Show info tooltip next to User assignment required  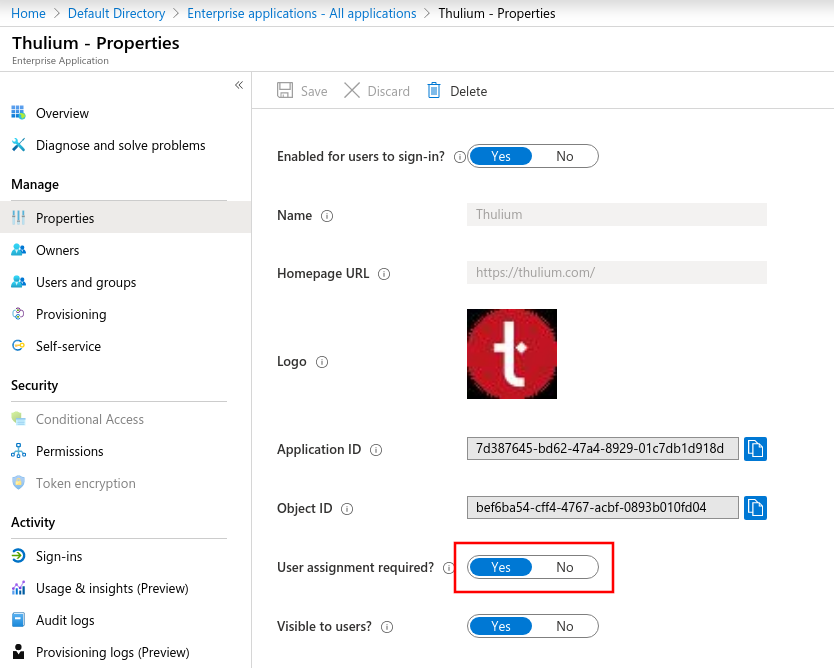click(x=449, y=568)
